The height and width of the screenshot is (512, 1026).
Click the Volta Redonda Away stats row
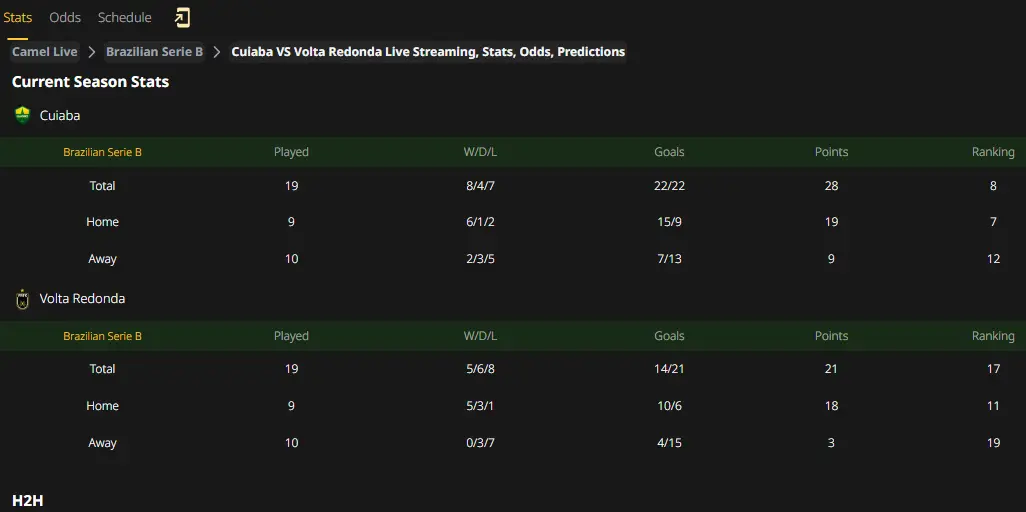point(513,443)
